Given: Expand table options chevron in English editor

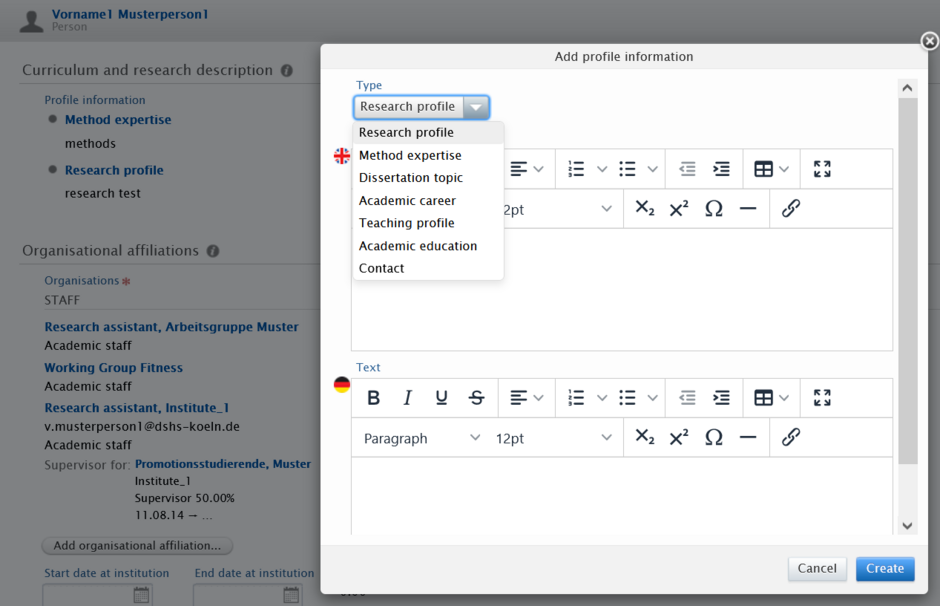Looking at the screenshot, I should tap(784, 169).
